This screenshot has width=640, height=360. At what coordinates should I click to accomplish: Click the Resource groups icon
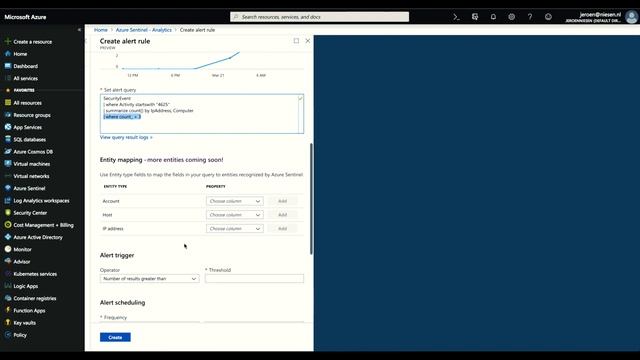(7, 115)
